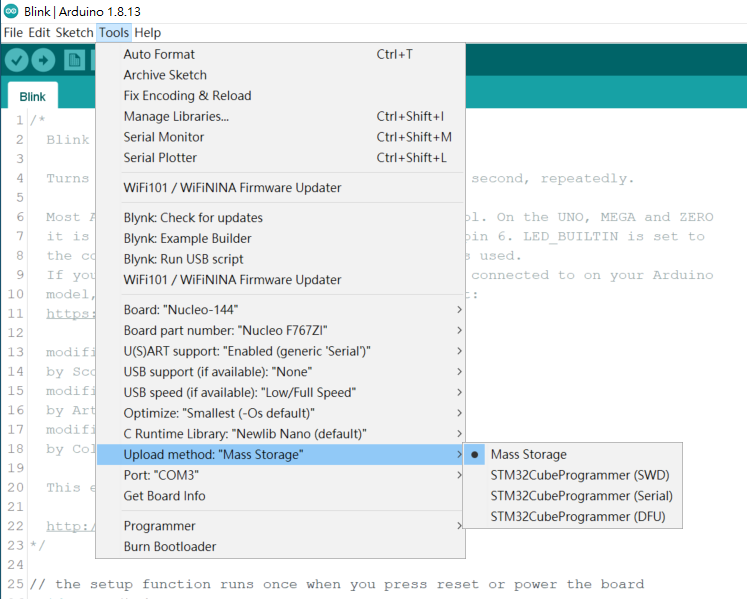Click the Verify checkmark toolbar icon
The width and height of the screenshot is (747, 599).
pos(17,60)
